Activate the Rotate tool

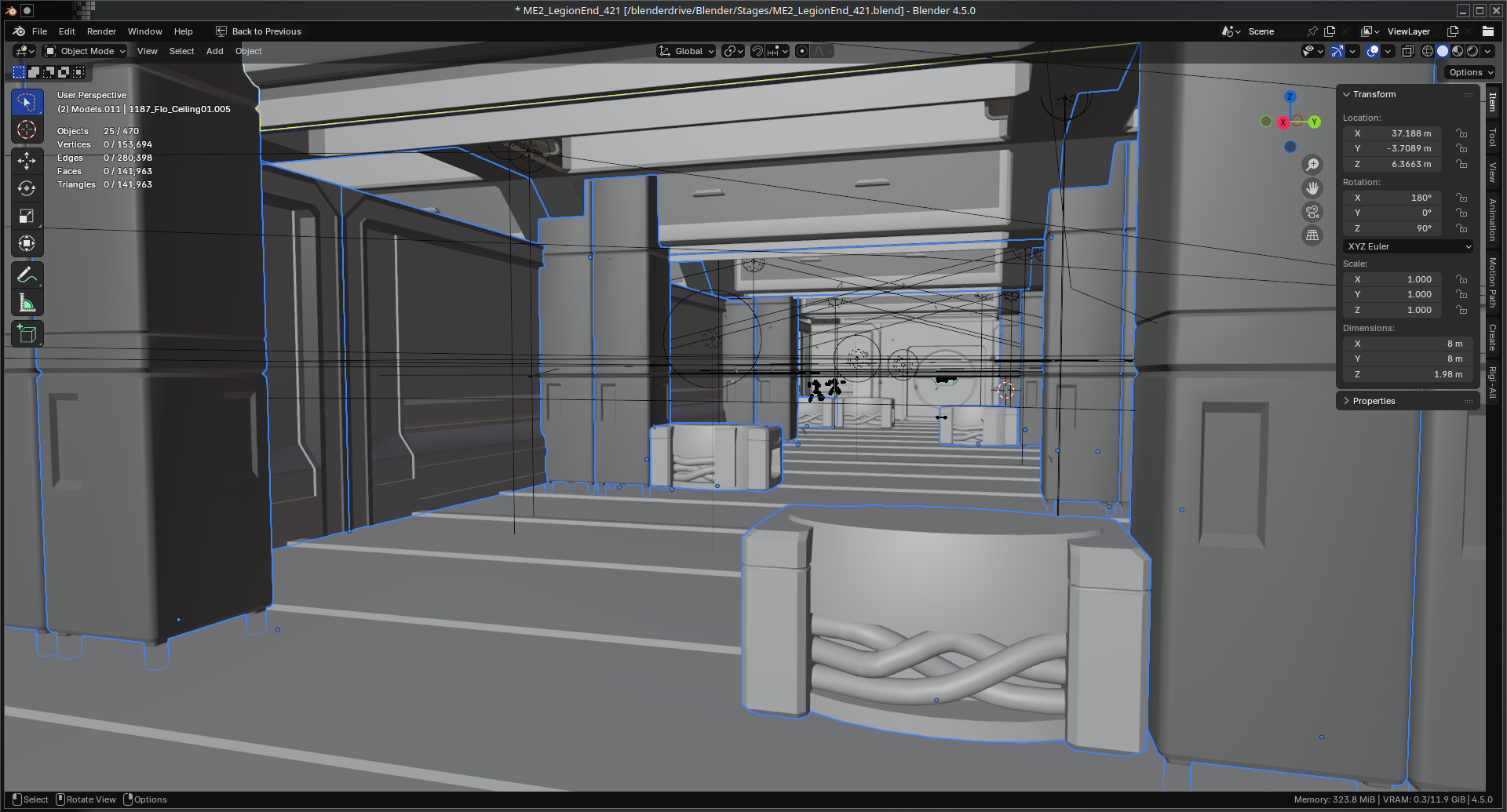[x=27, y=188]
